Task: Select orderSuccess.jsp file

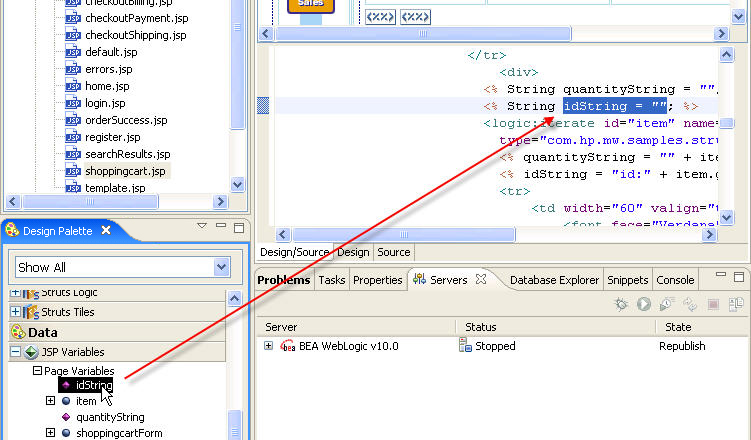Action: [126, 120]
